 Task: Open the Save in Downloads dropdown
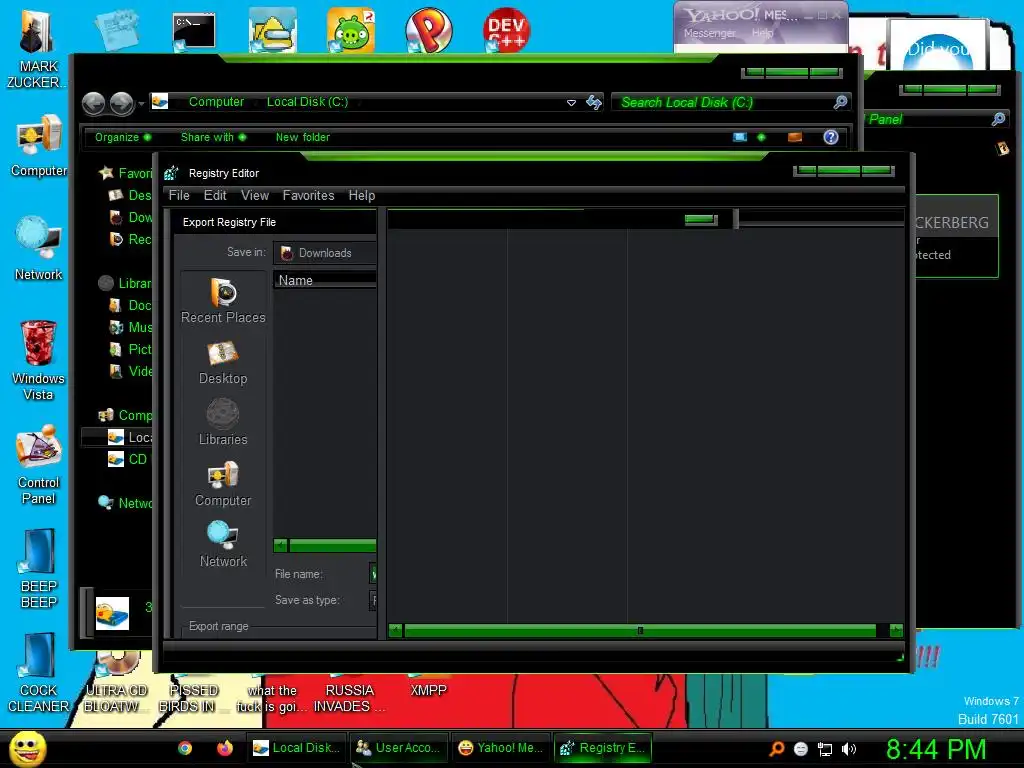[325, 253]
